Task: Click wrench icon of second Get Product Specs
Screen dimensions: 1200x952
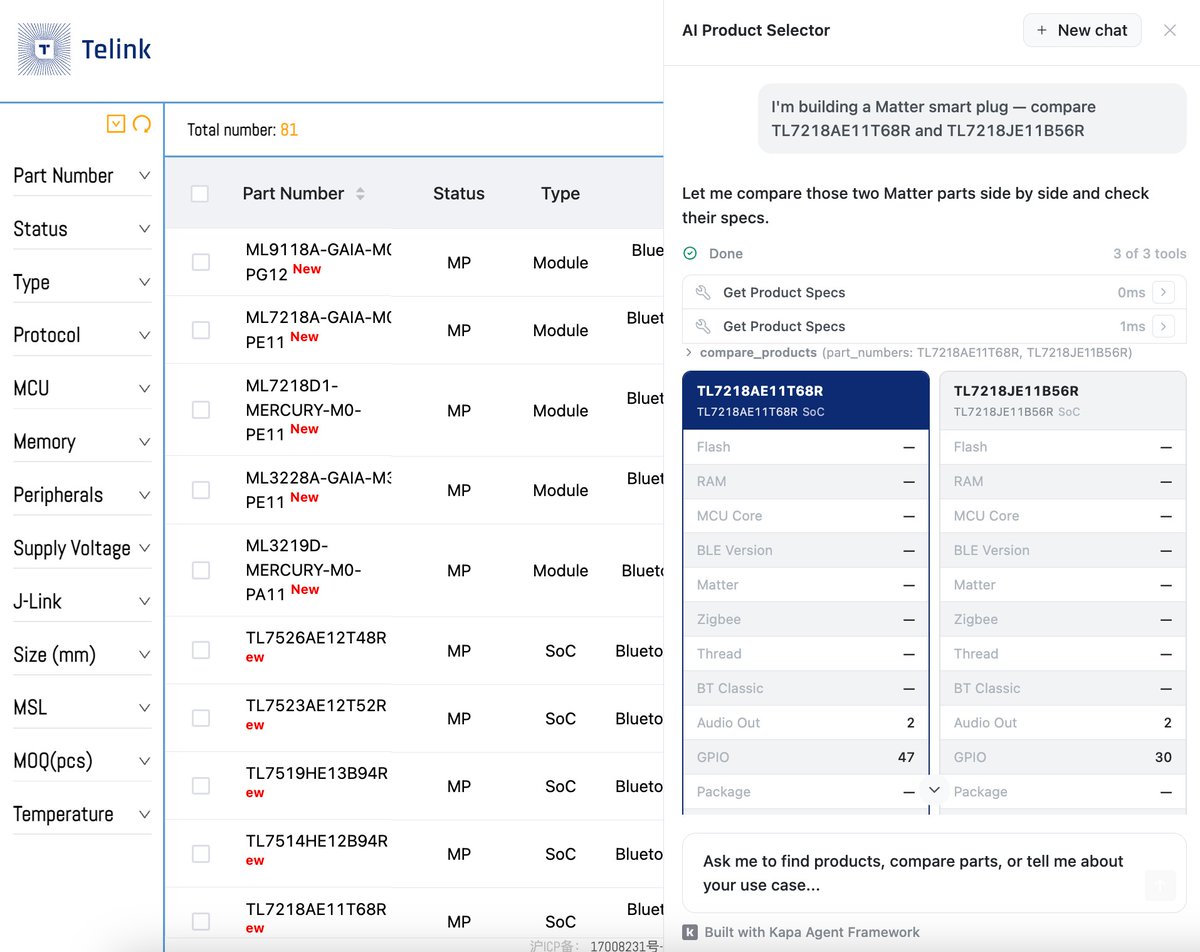Action: click(x=703, y=326)
